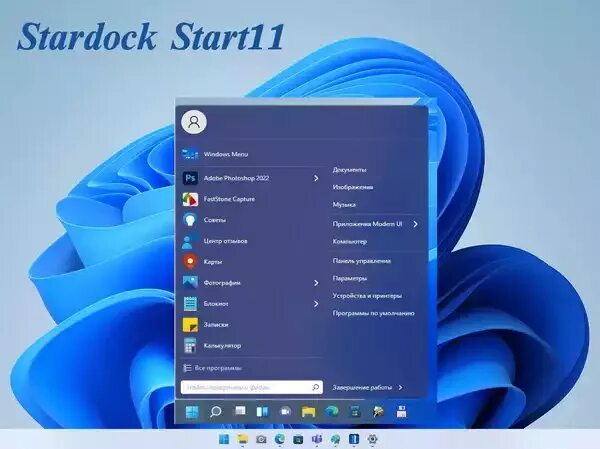Open Settings gear on the light bottom taskbar

pyautogui.click(x=373, y=439)
